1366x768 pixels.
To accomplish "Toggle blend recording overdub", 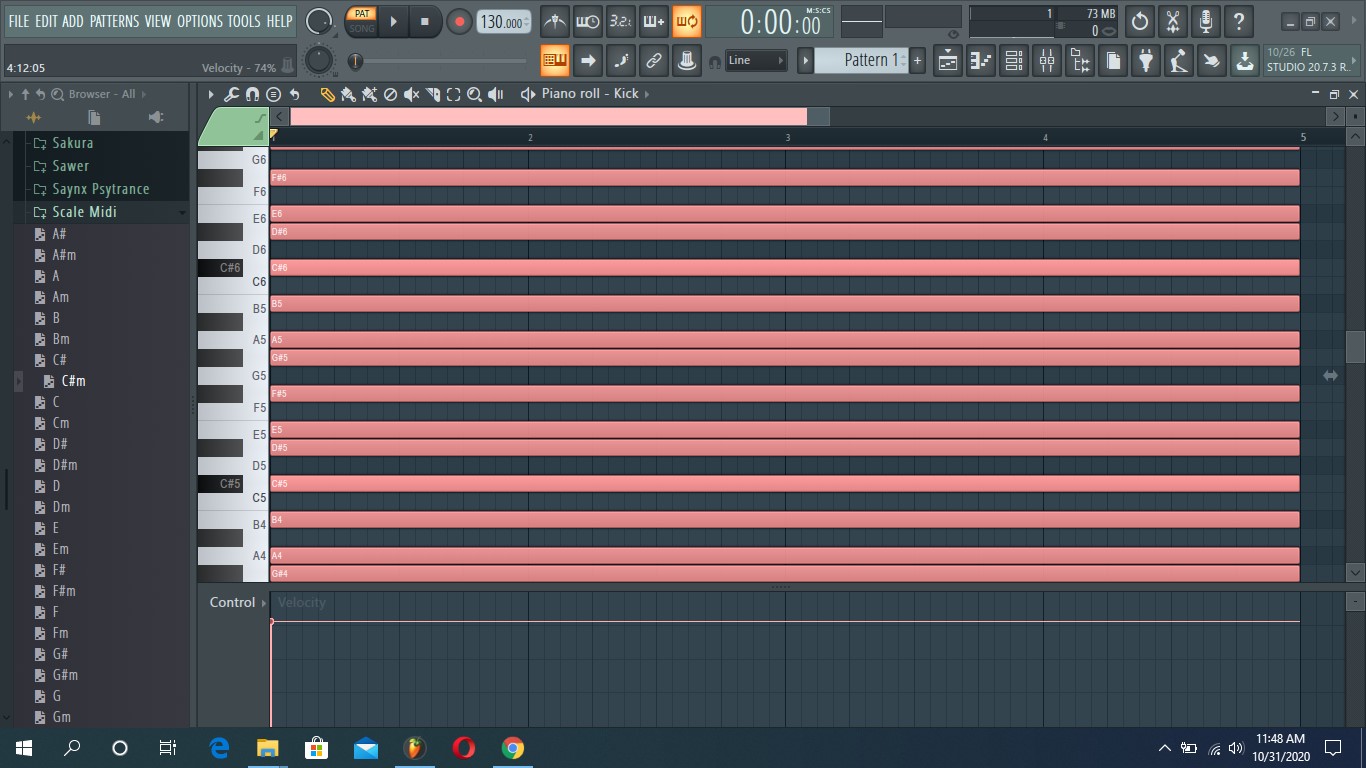I will [654, 21].
